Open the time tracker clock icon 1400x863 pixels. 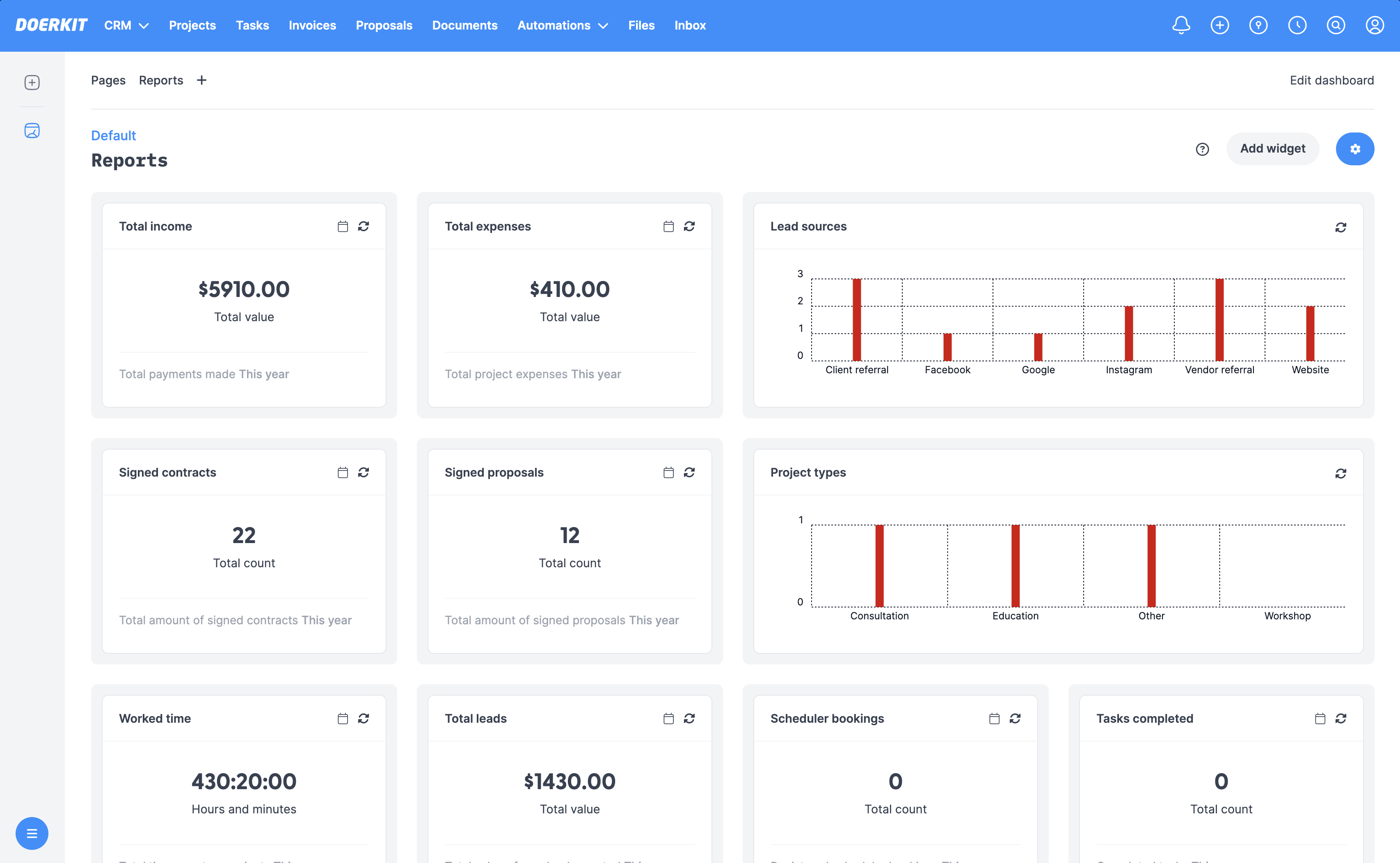(x=1297, y=25)
